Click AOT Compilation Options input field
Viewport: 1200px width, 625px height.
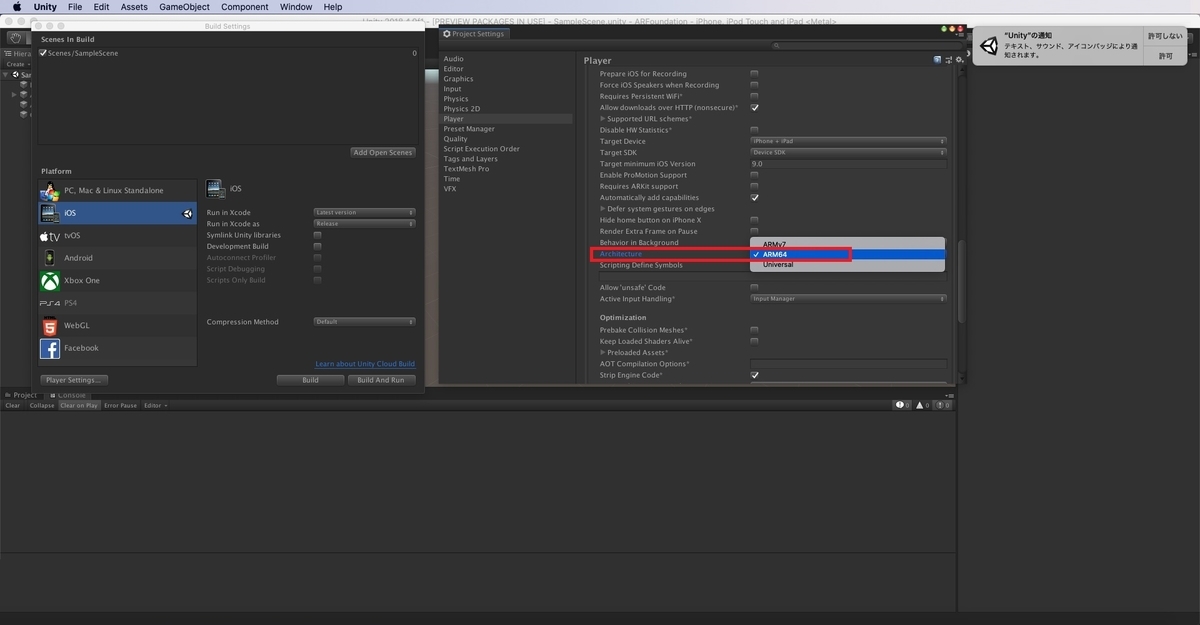point(848,364)
